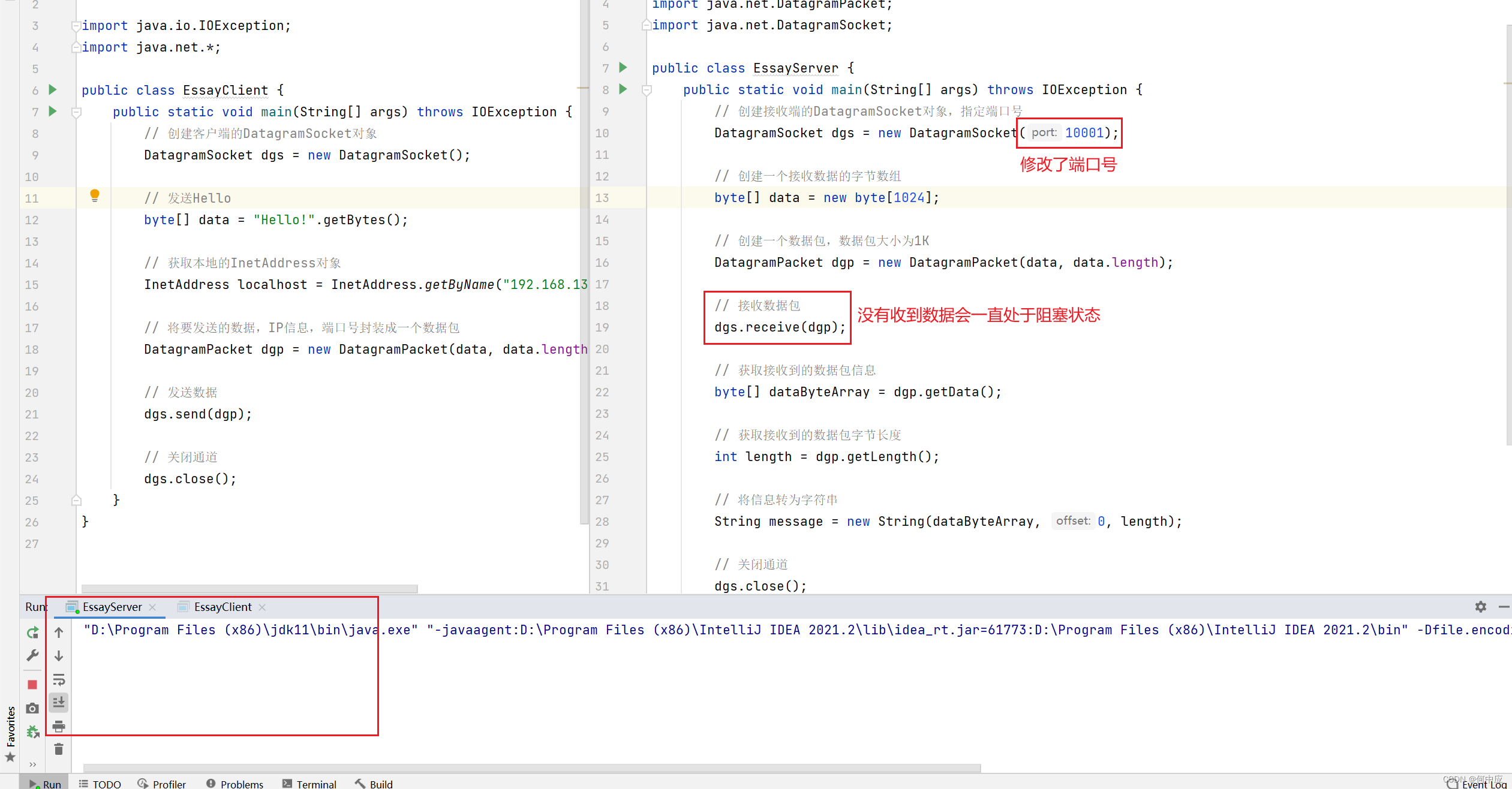Close the EssayServer run tab
The height and width of the screenshot is (789, 1512).
point(152,607)
